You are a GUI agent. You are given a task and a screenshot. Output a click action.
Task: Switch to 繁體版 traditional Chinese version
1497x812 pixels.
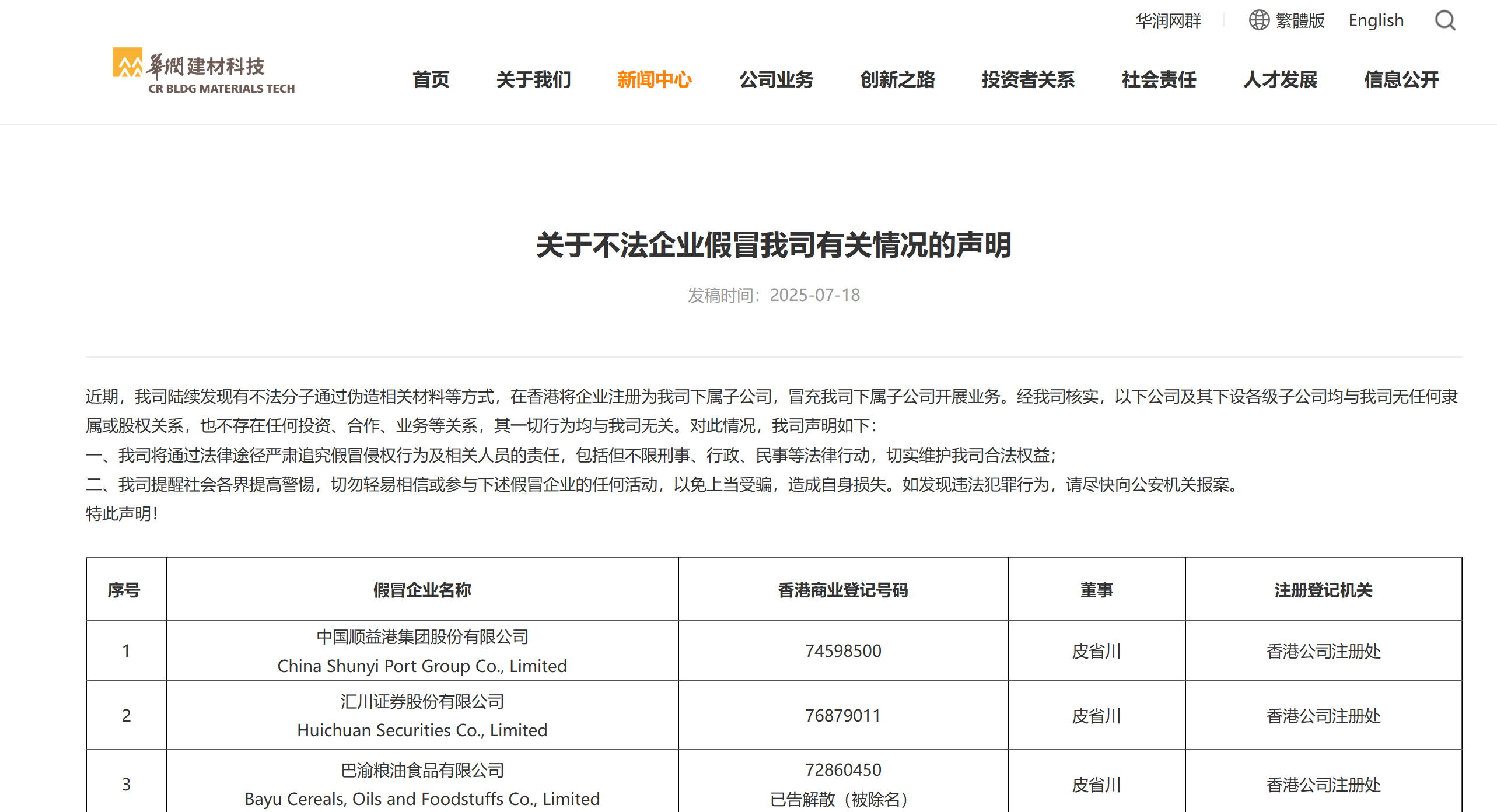click(1299, 21)
